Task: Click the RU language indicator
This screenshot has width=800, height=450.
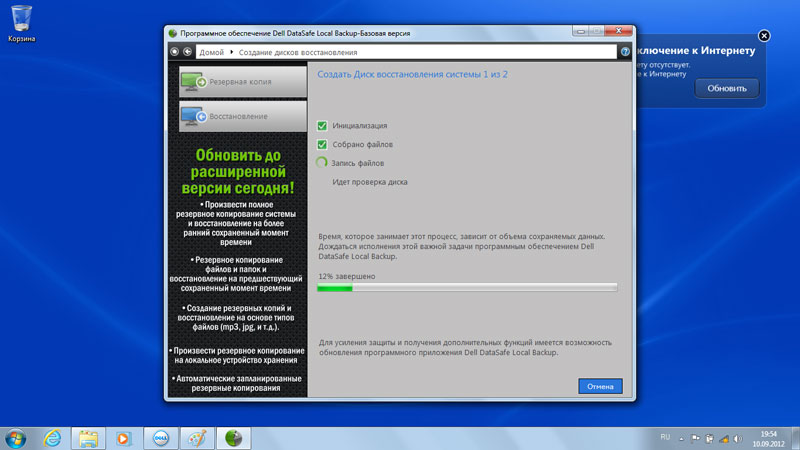Action: pos(665,437)
